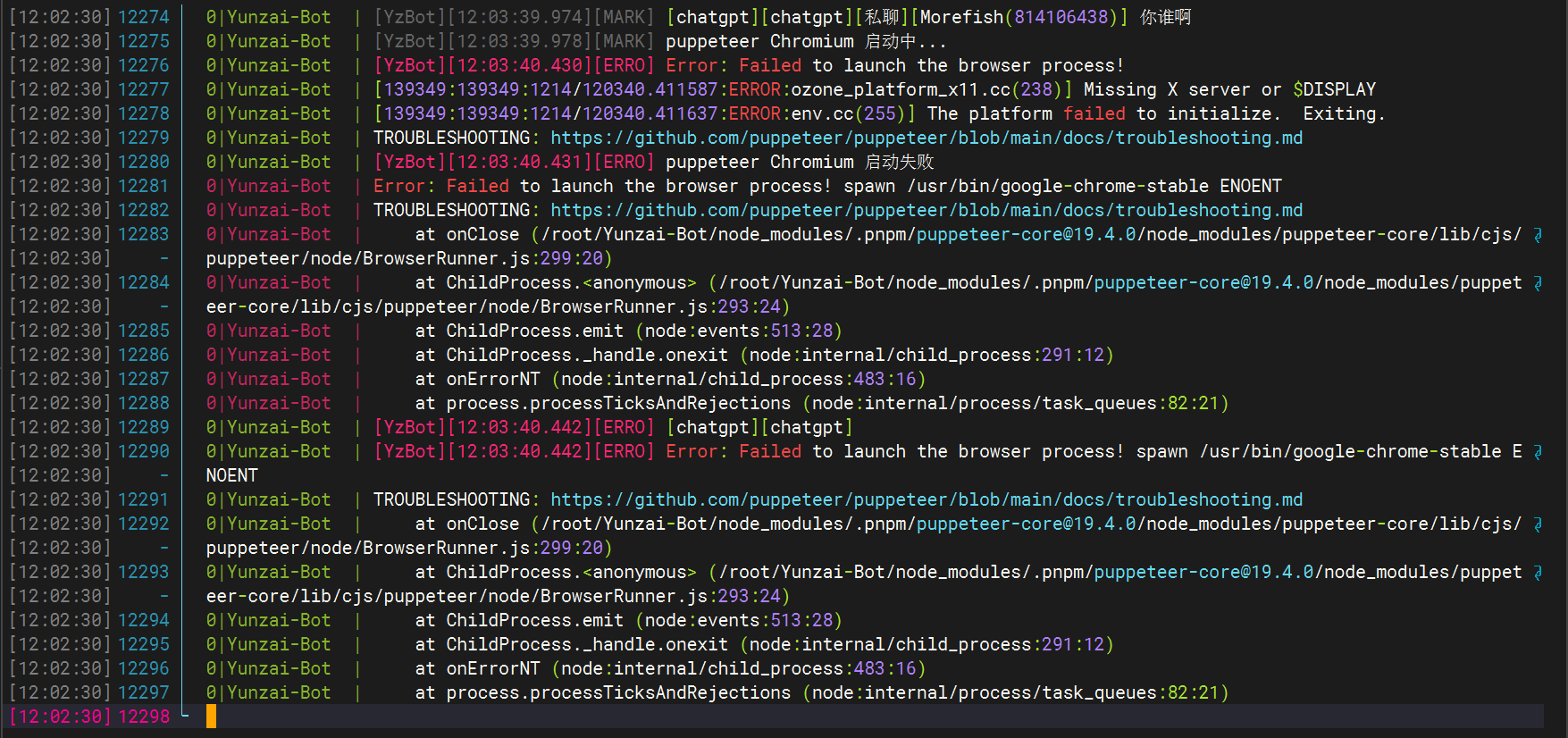Screen dimensions: 1568x738
Task: Click the red '0|Yunzai-Bot' label on line 12281
Action: (x=268, y=186)
